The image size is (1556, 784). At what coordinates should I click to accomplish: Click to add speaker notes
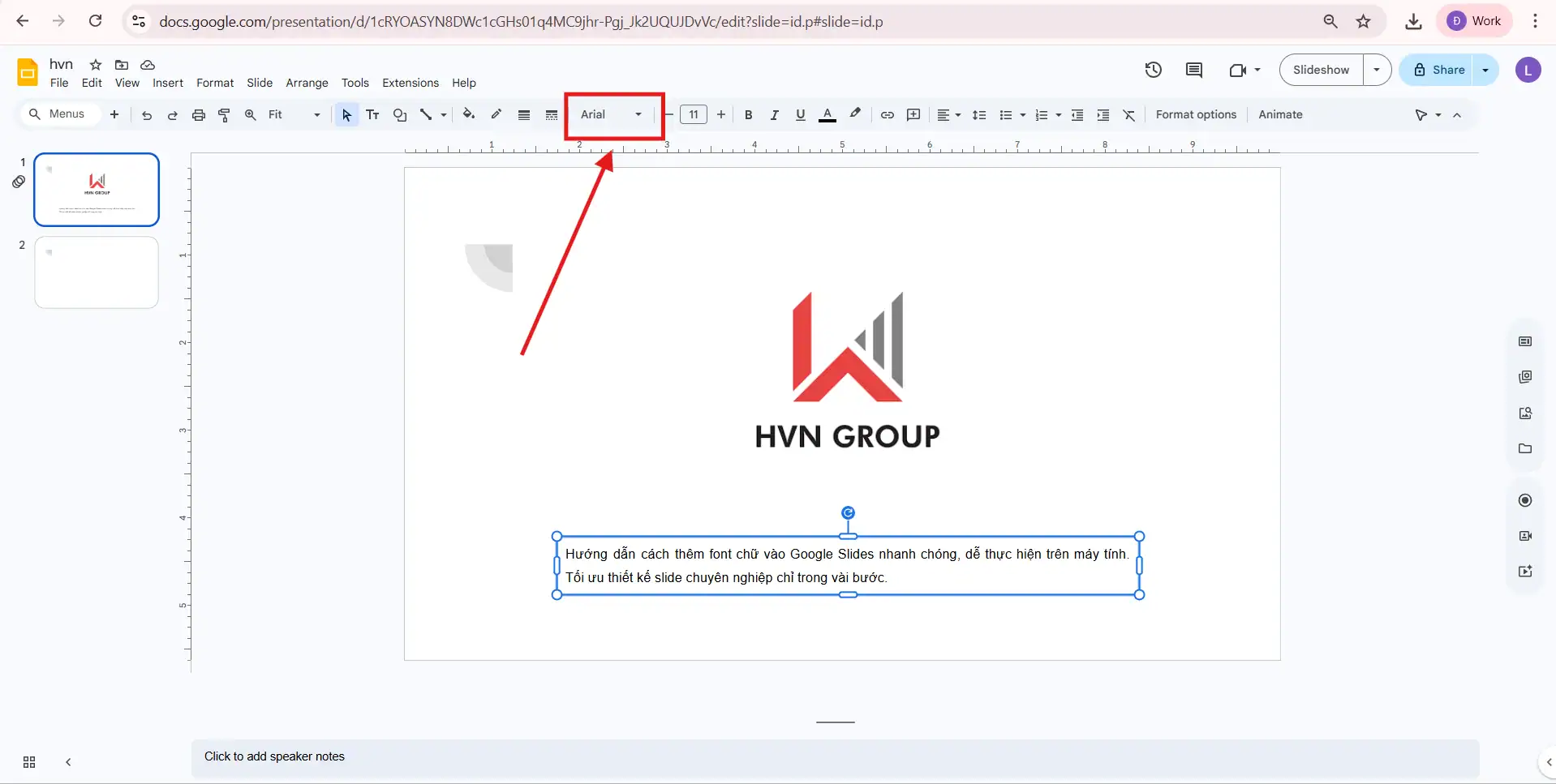click(x=835, y=756)
